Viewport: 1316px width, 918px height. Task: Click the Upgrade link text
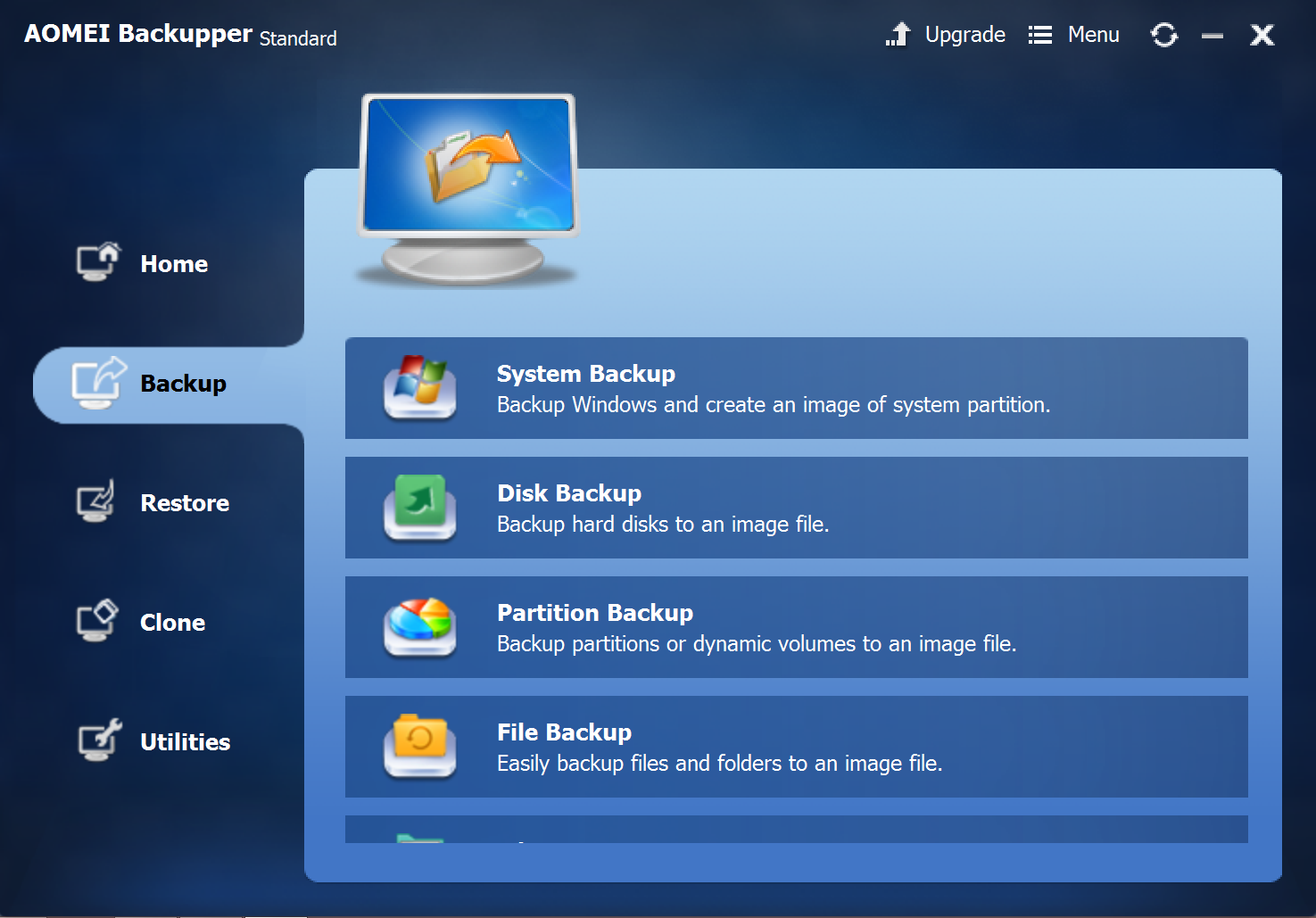pyautogui.click(x=965, y=36)
